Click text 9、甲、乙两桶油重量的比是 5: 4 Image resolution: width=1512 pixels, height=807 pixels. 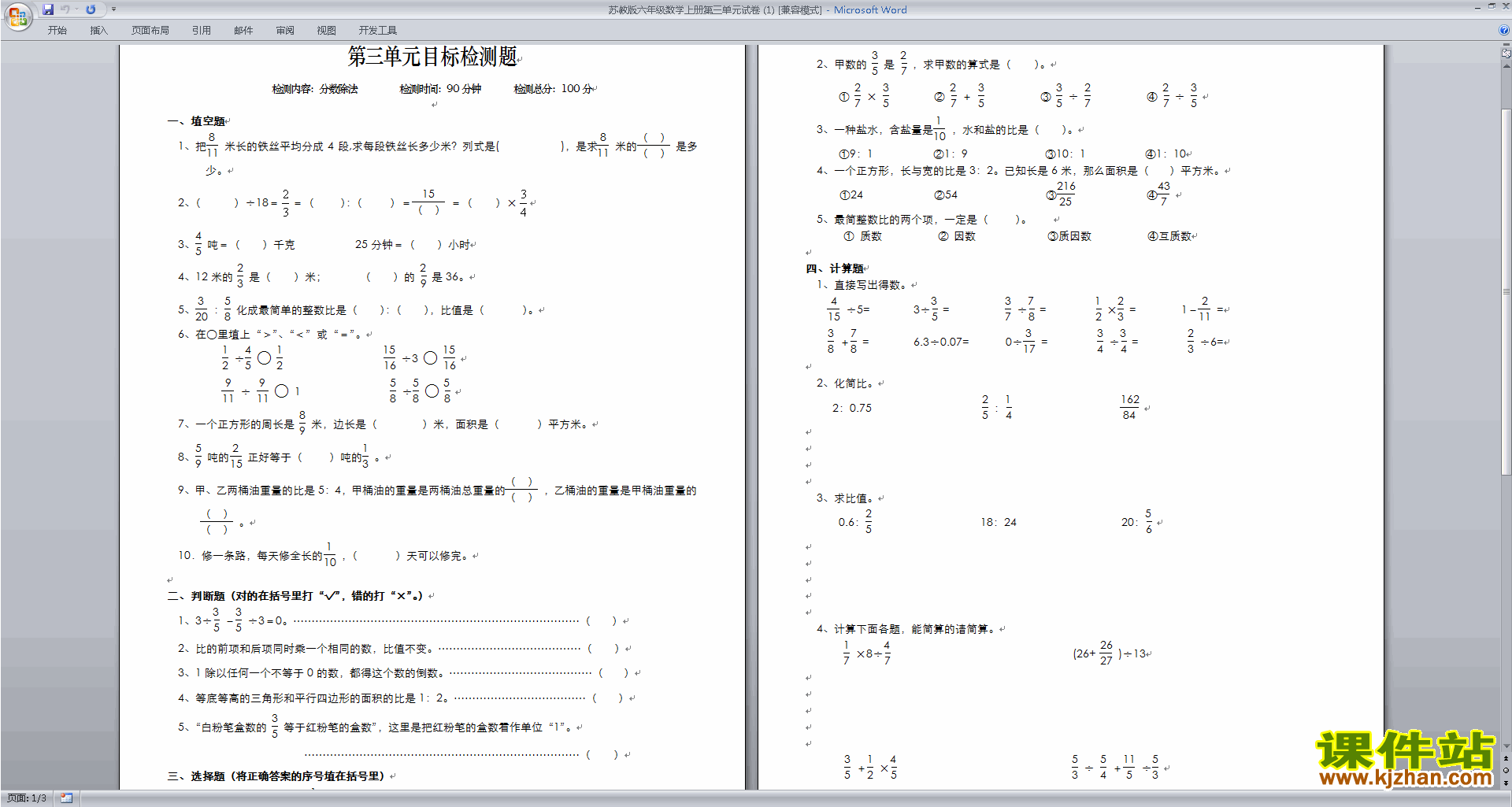(260, 490)
